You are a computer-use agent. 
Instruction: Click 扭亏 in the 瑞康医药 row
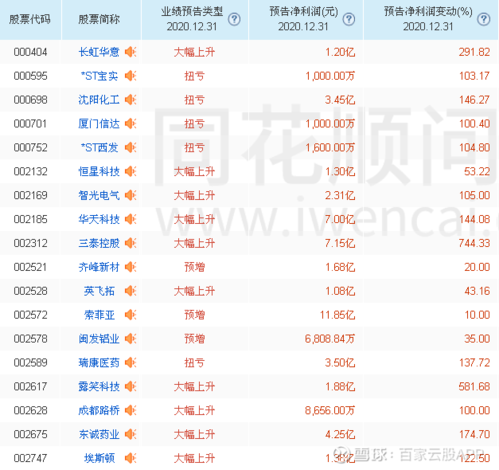(x=195, y=362)
